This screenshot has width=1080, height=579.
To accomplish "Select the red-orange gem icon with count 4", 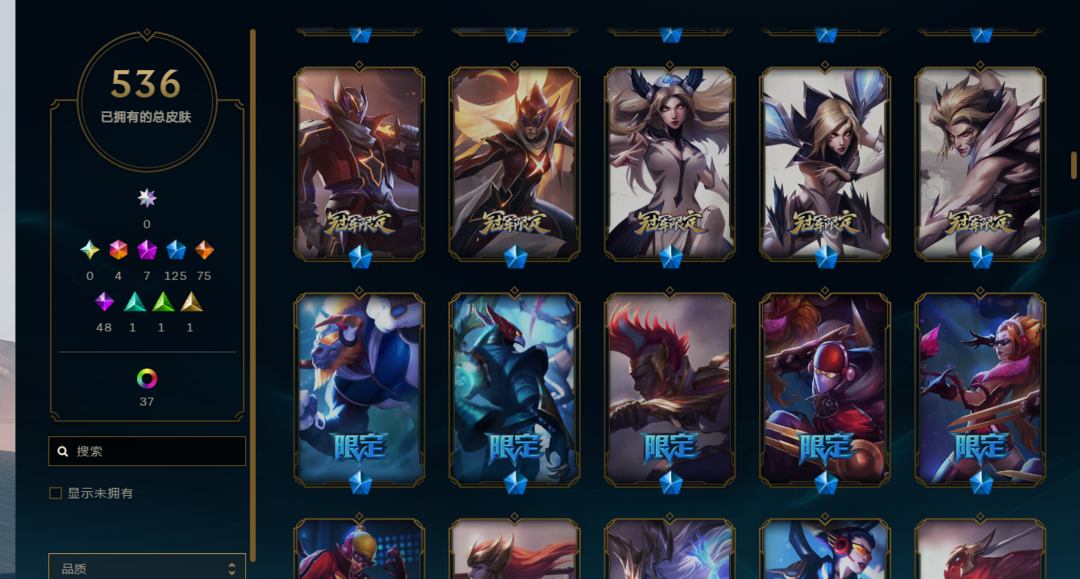I will pos(118,250).
